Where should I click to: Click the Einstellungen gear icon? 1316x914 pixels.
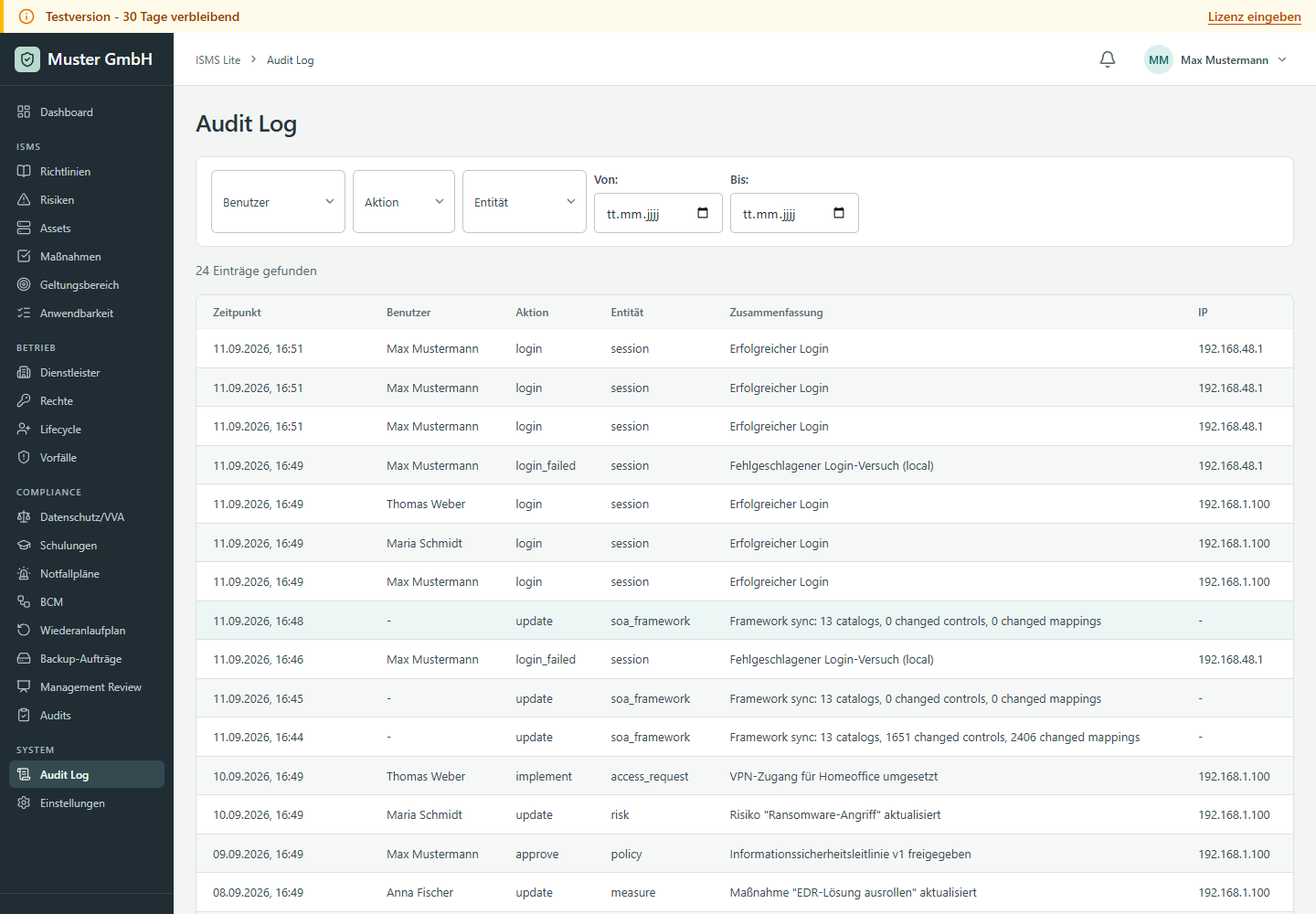[24, 802]
